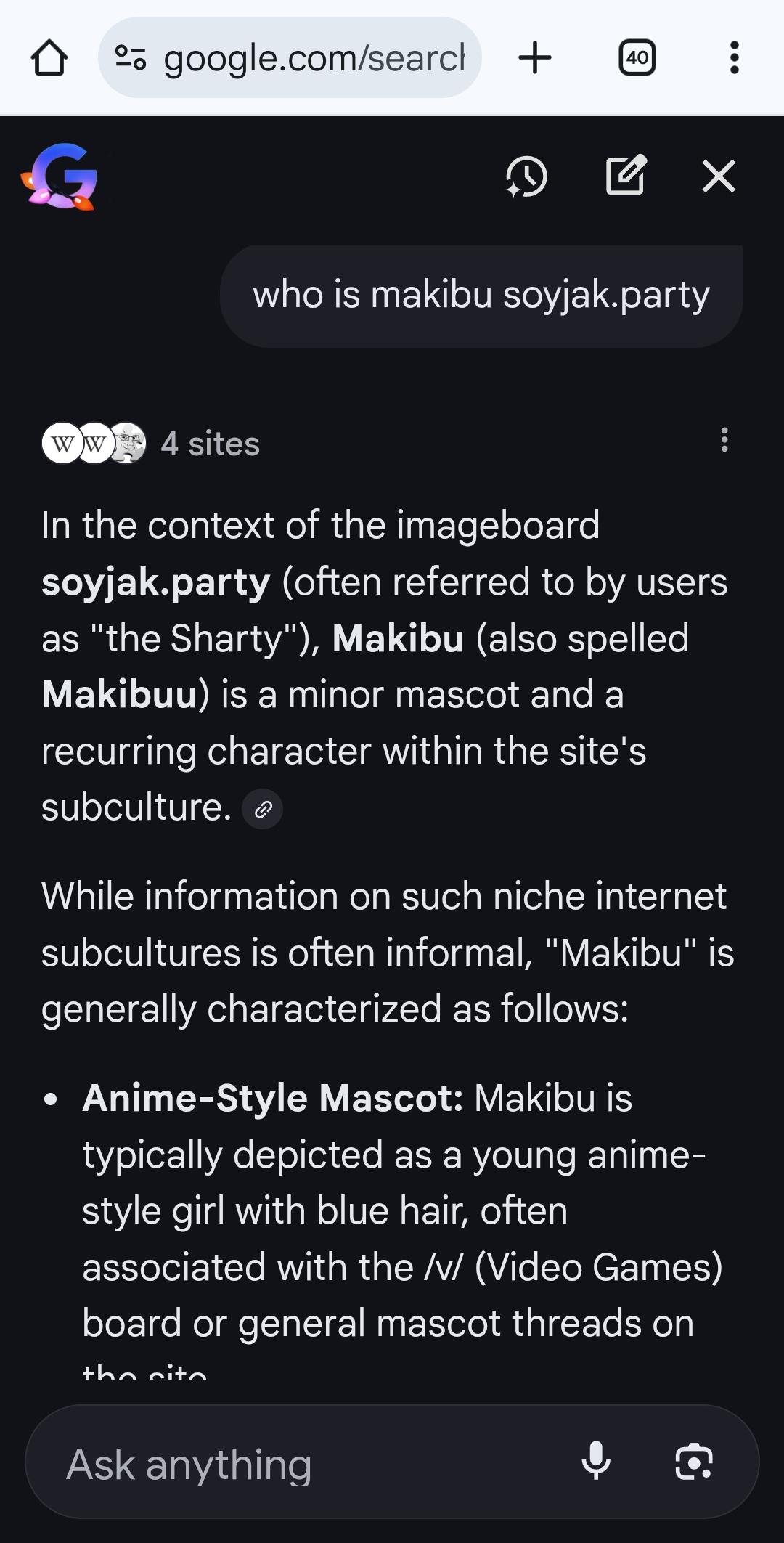This screenshot has height=1543, width=784.
Task: Tap the google.com/search address bar
Action: [312, 58]
